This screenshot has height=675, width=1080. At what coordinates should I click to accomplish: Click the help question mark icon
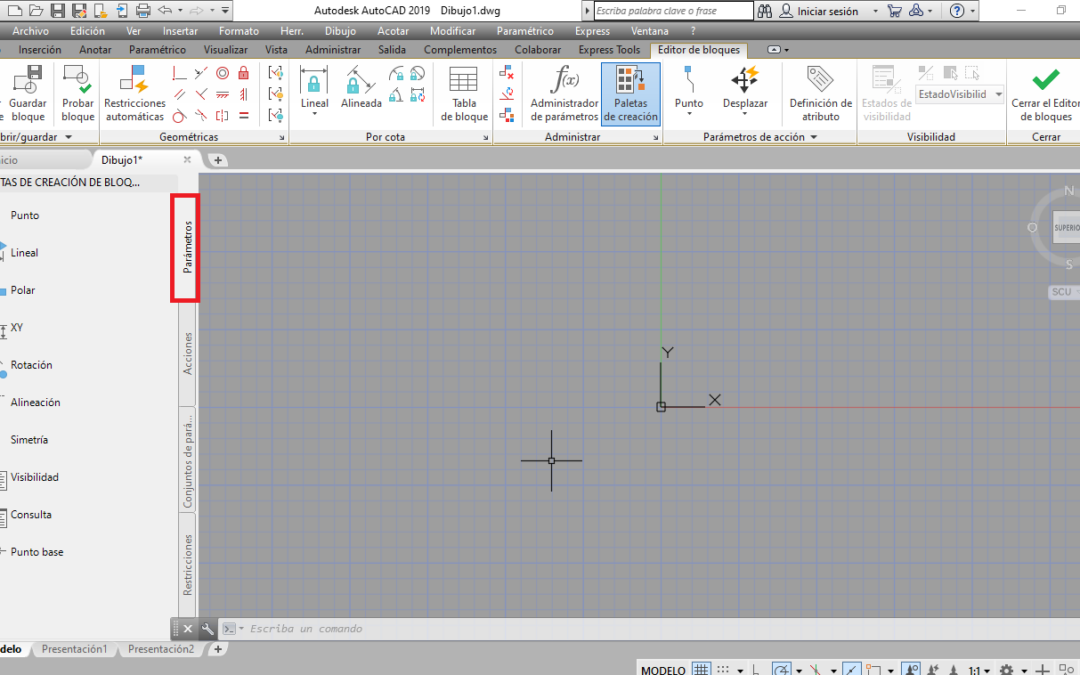pos(957,11)
